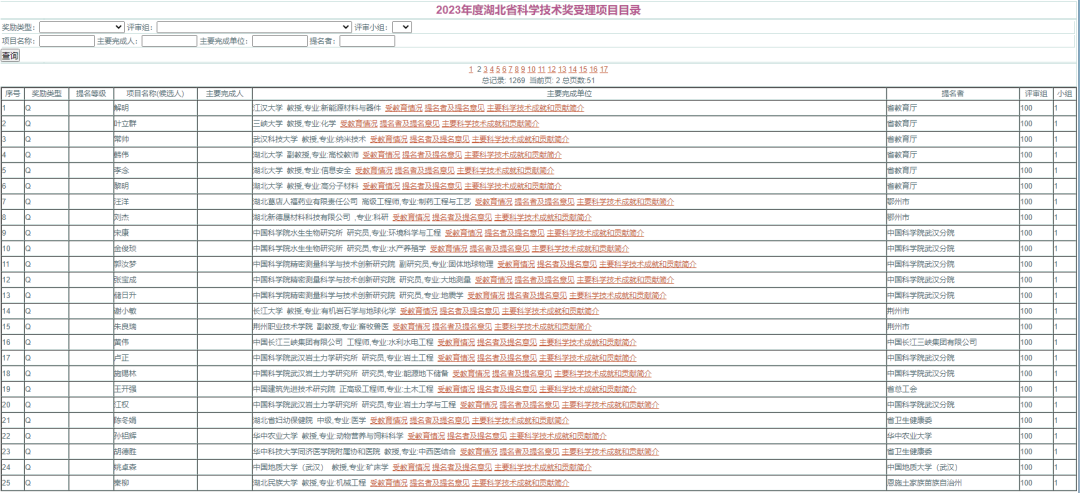1080x493 pixels.
Task: Click 中国长江三峡集团有限公司 nominator cell
Action: tap(952, 342)
